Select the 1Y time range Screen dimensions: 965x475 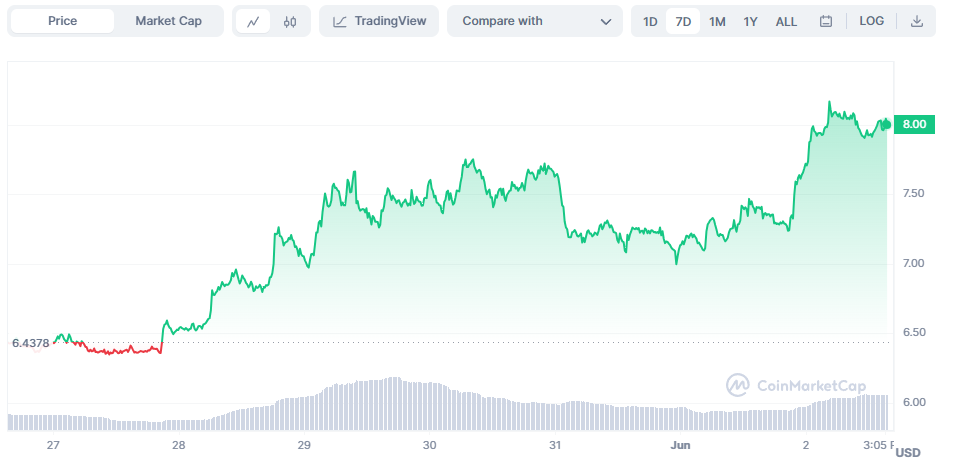pos(750,21)
